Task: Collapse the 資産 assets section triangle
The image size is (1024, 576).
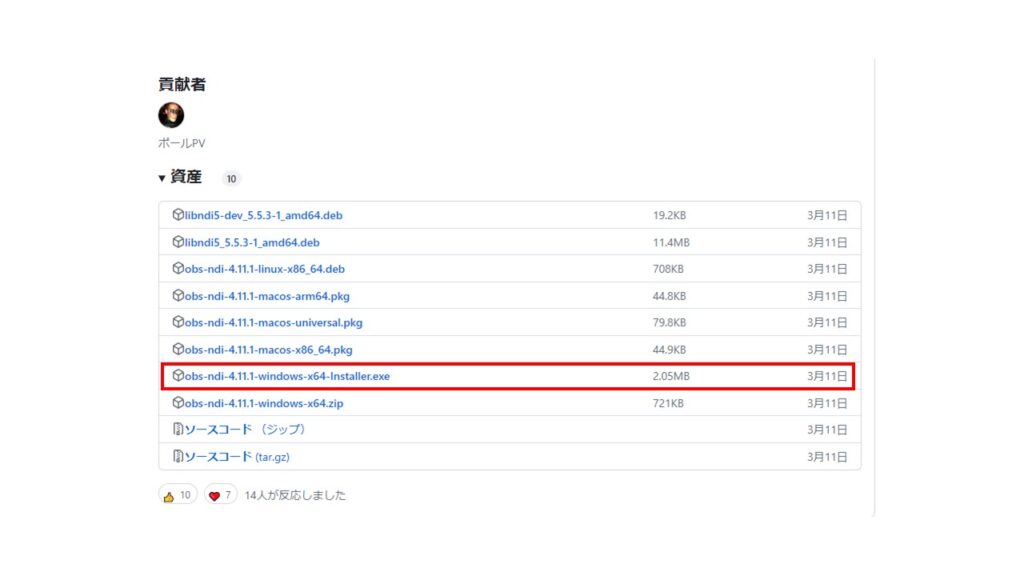Action: coord(162,178)
